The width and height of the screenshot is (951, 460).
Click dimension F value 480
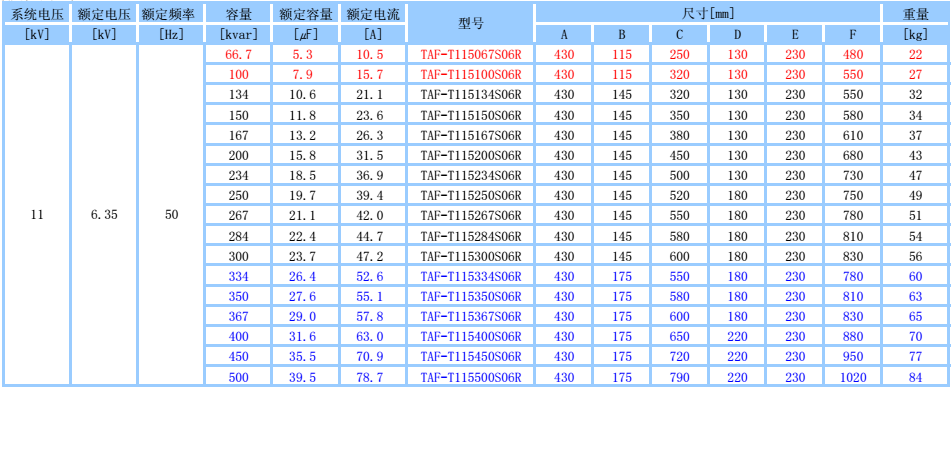[x=853, y=55]
